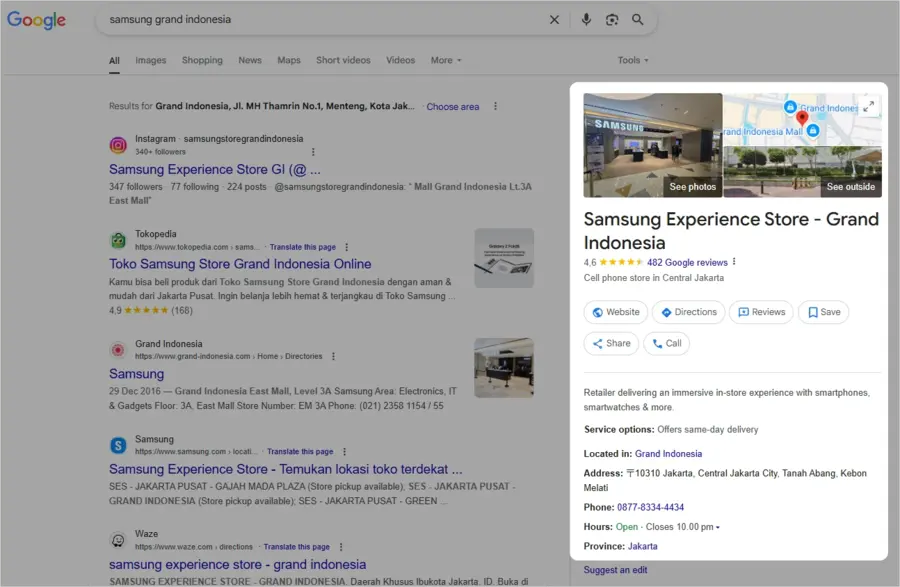900x587 pixels.
Task: Expand the More search categories dropdown
Action: click(446, 60)
